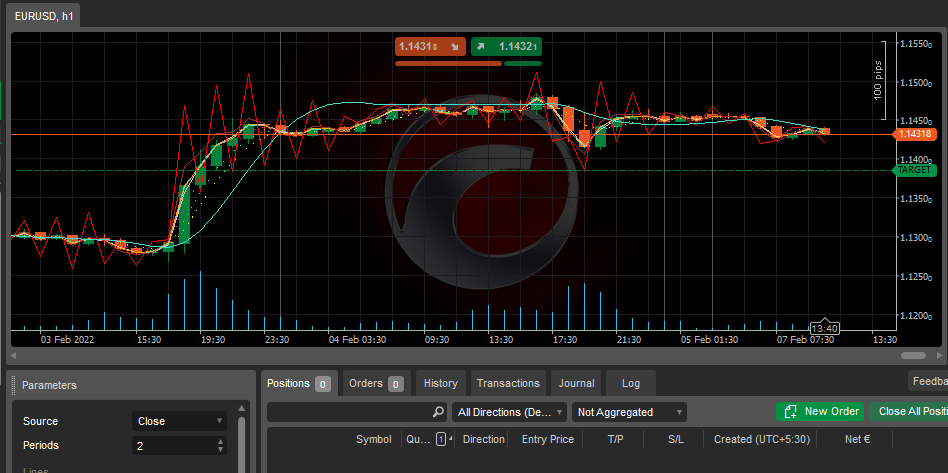Open the History tab

[x=441, y=383]
